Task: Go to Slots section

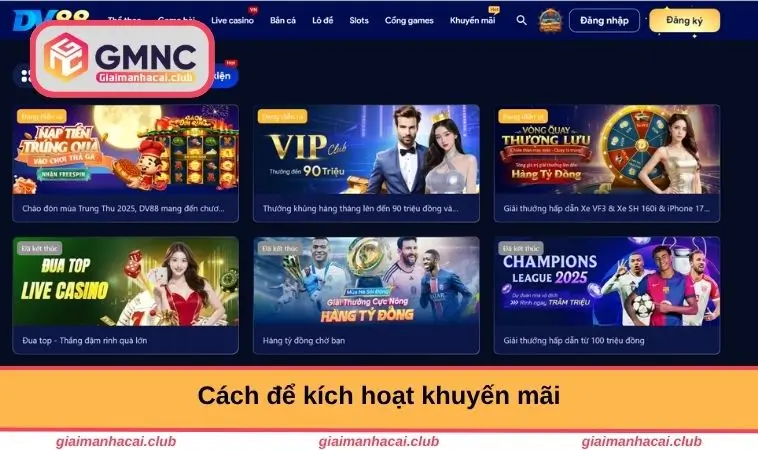Action: (x=359, y=20)
